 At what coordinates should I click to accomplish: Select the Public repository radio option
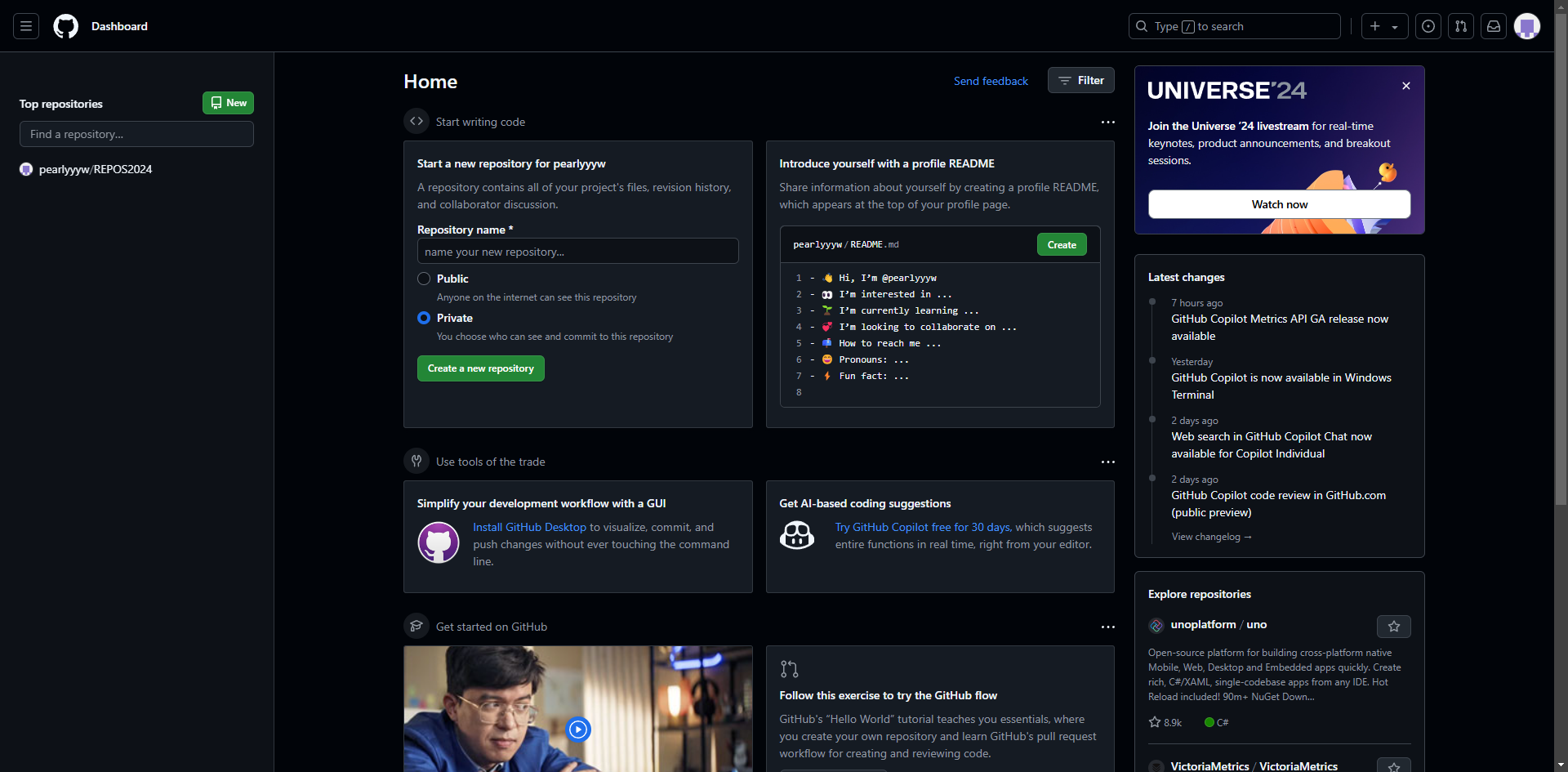[424, 279]
